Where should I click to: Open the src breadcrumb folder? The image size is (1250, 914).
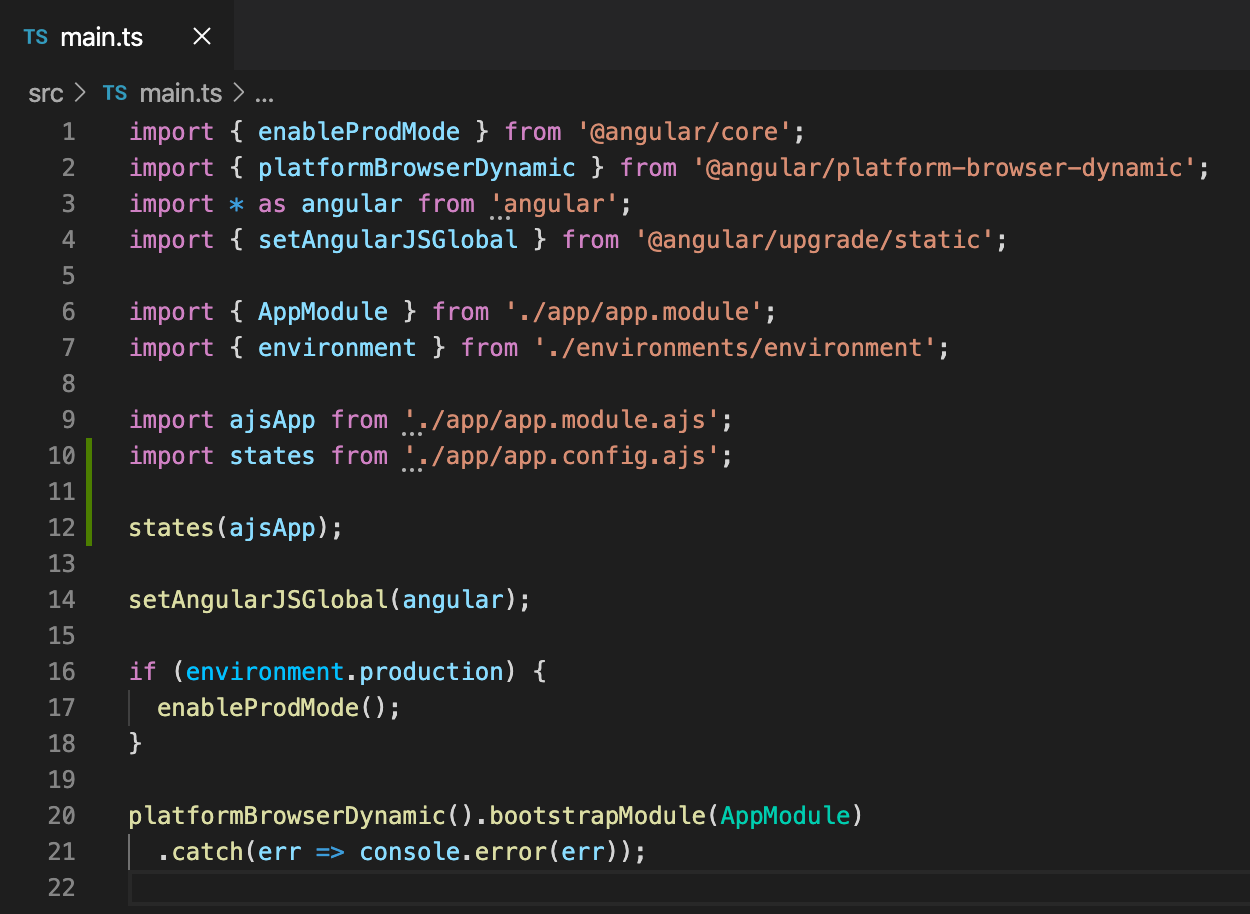click(x=45, y=94)
